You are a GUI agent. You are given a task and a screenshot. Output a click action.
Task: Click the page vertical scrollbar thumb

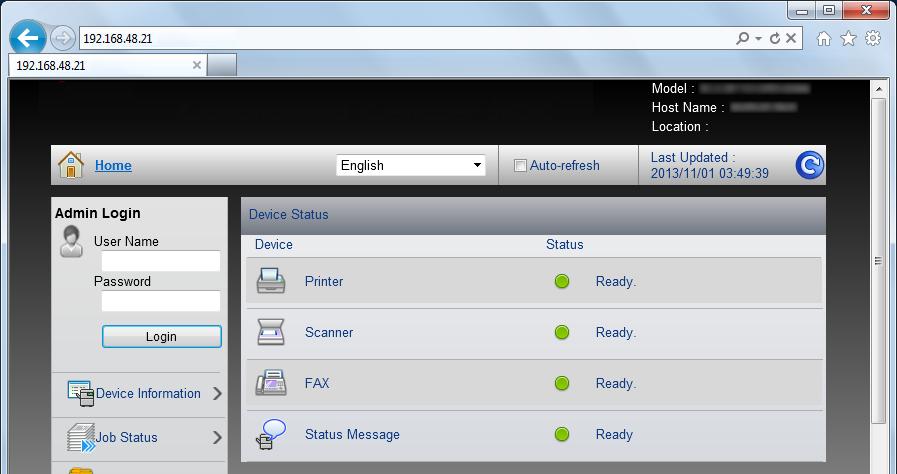coord(878,260)
